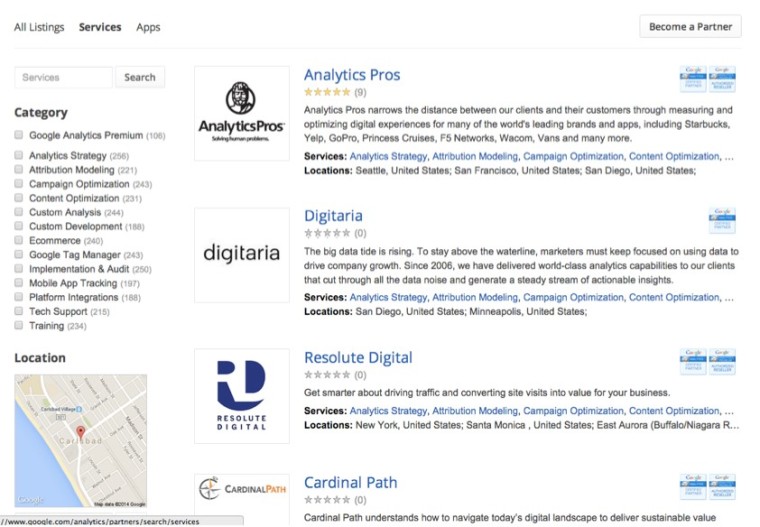Screen dimensions: 760x527
Task: Enable the Content Optimization category filter
Action: tap(18, 197)
